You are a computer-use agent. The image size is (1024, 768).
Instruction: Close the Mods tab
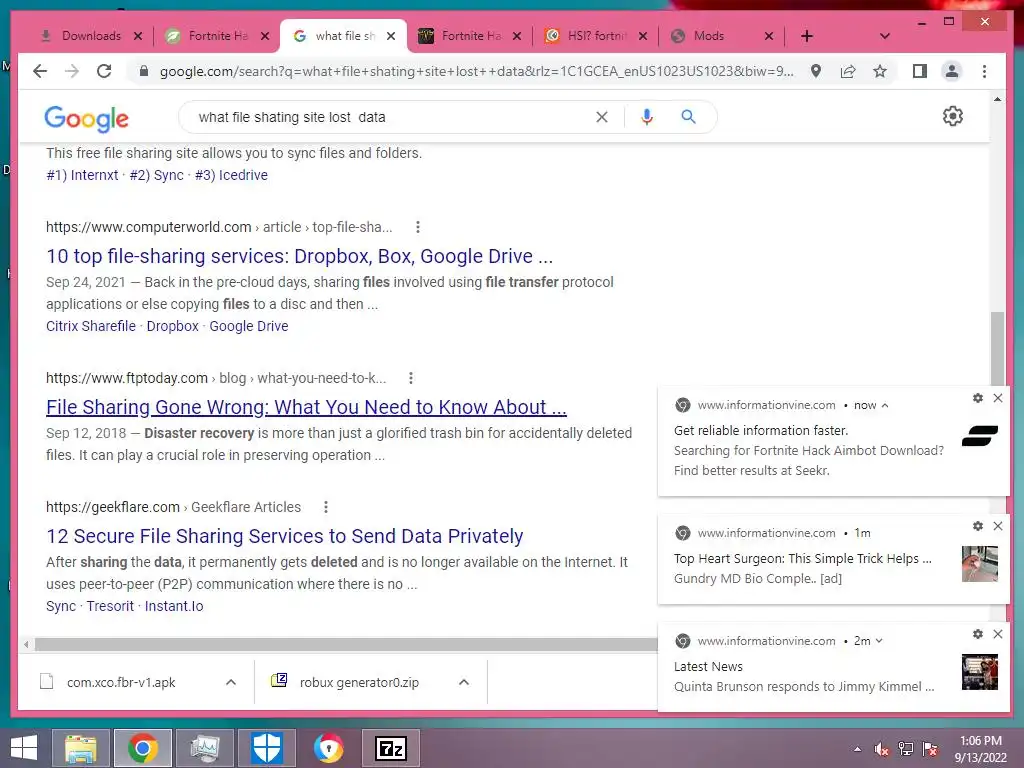pos(769,36)
